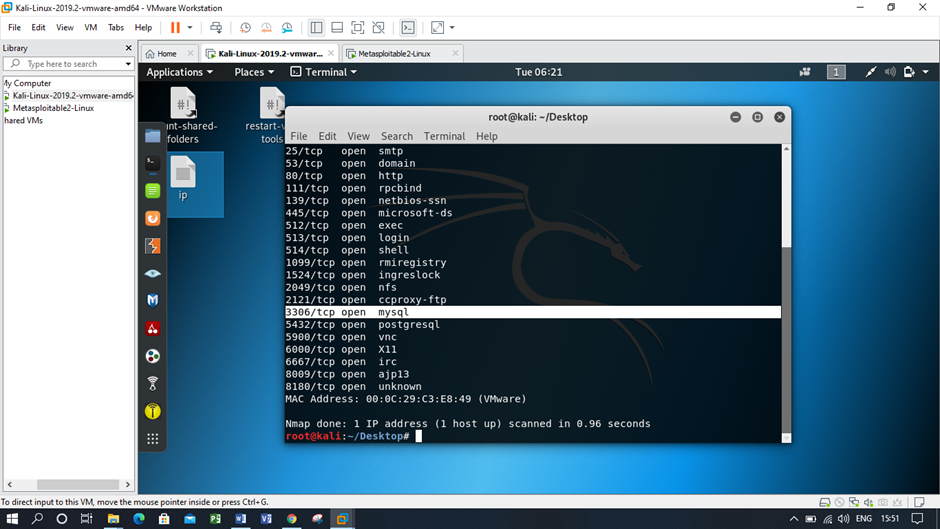
Task: Open Kali Places menu
Action: click(254, 72)
